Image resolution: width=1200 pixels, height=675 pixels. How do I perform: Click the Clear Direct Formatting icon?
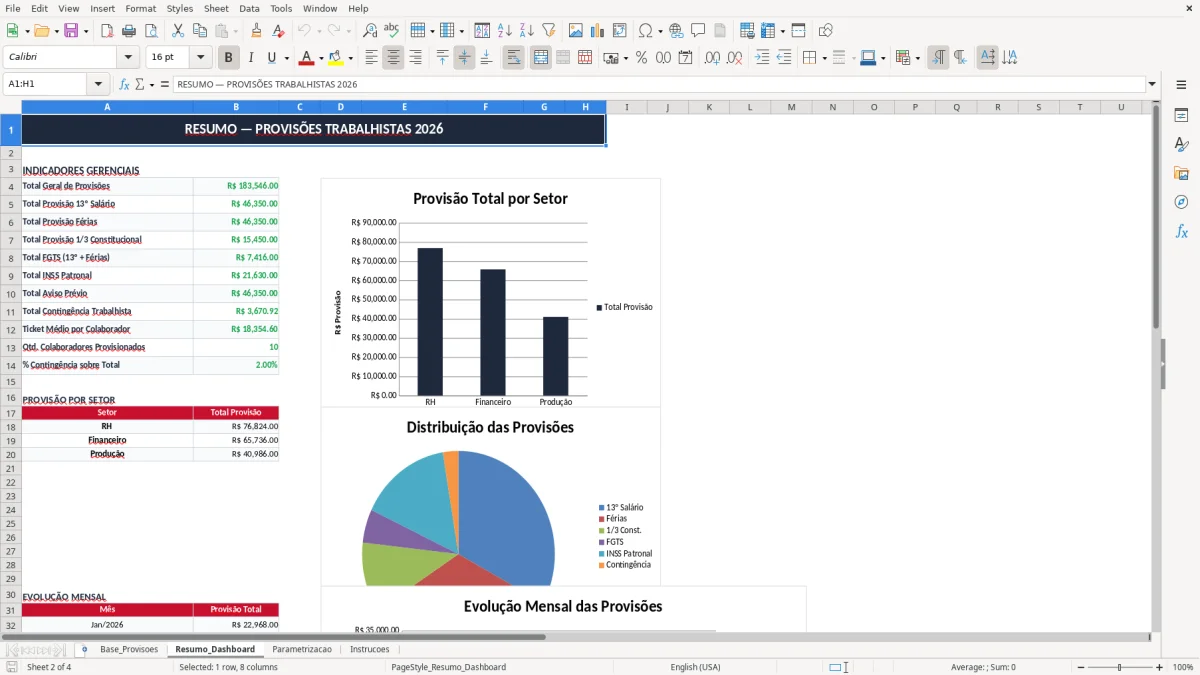278,31
